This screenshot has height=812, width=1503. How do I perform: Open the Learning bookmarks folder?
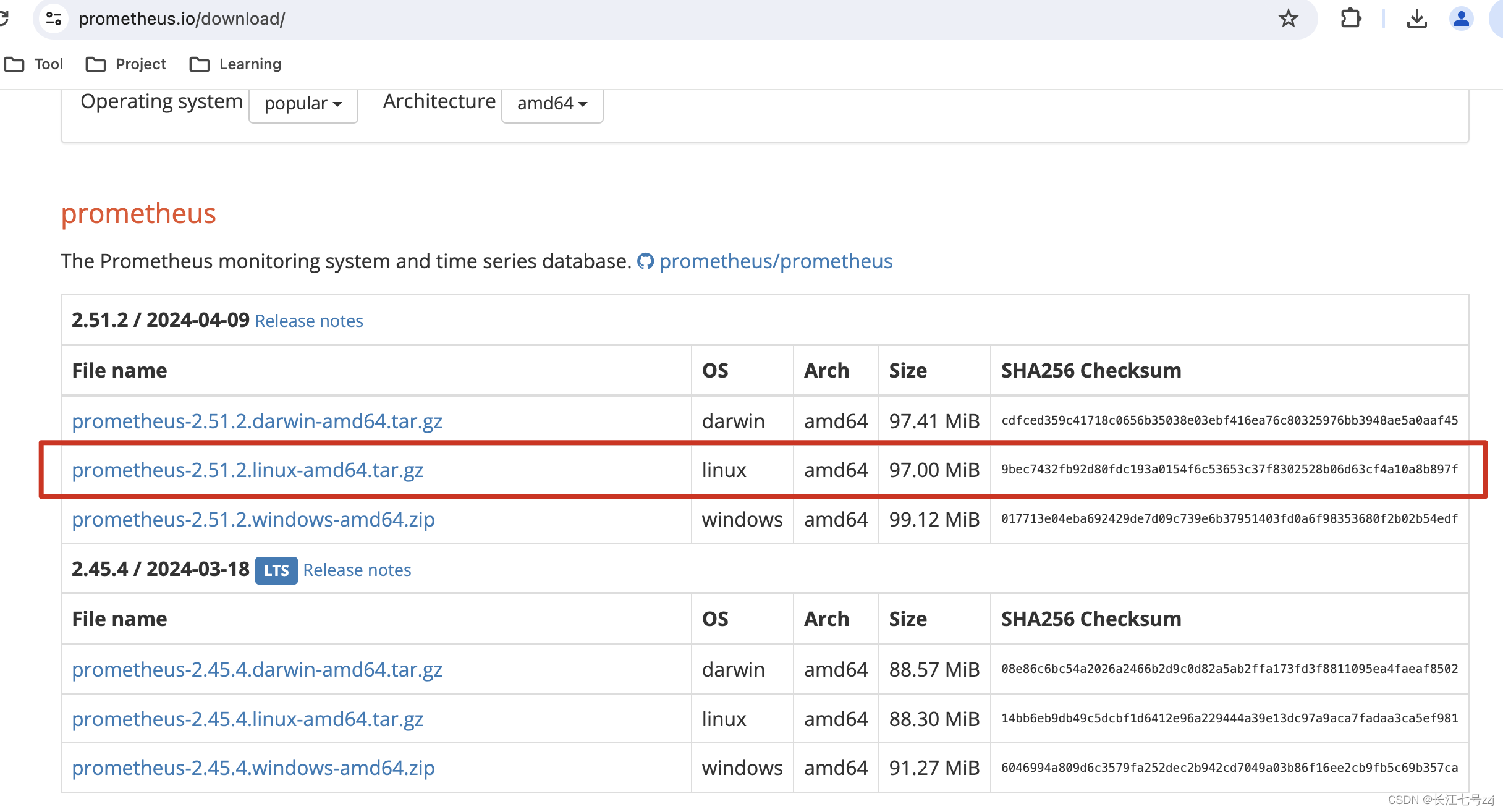coord(235,64)
